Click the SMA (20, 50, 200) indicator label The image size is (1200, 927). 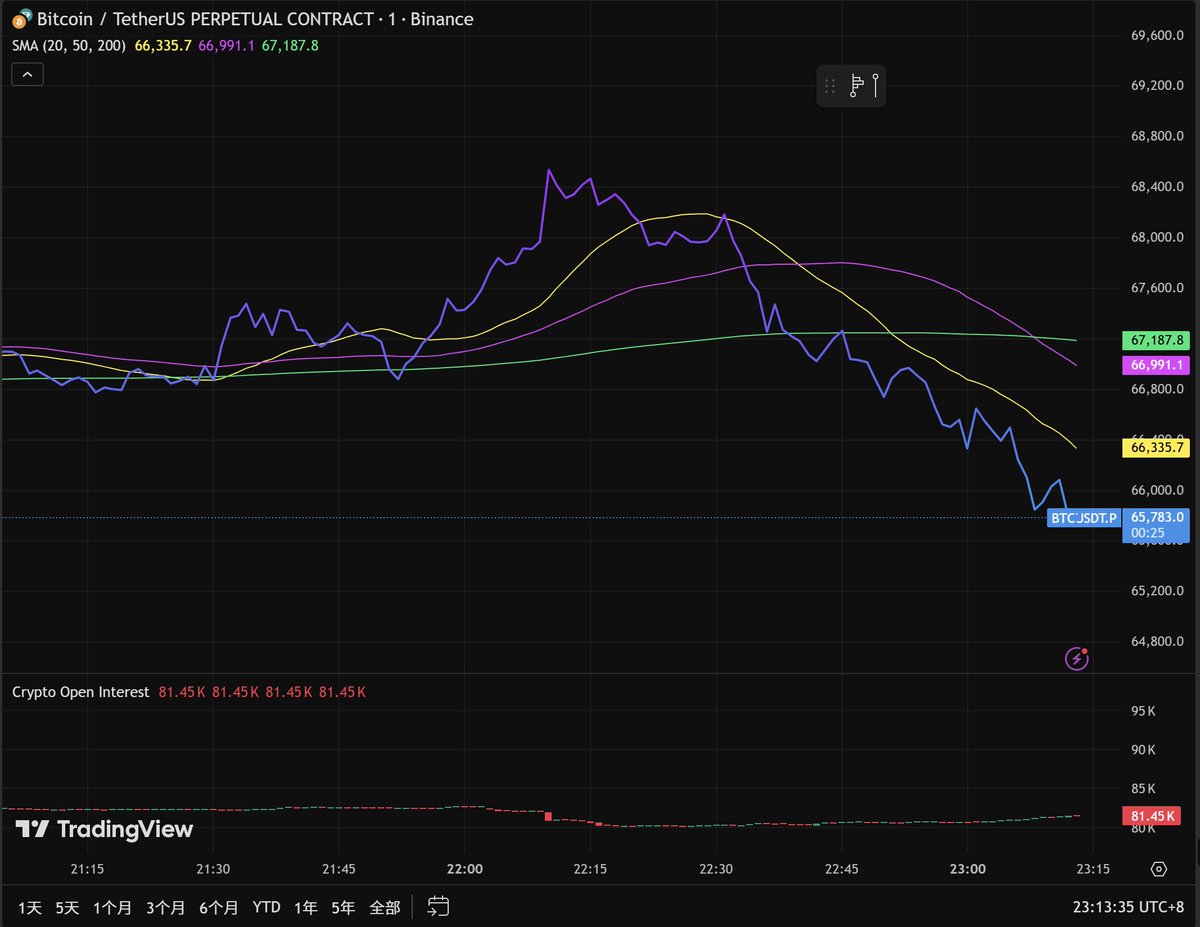coord(69,45)
